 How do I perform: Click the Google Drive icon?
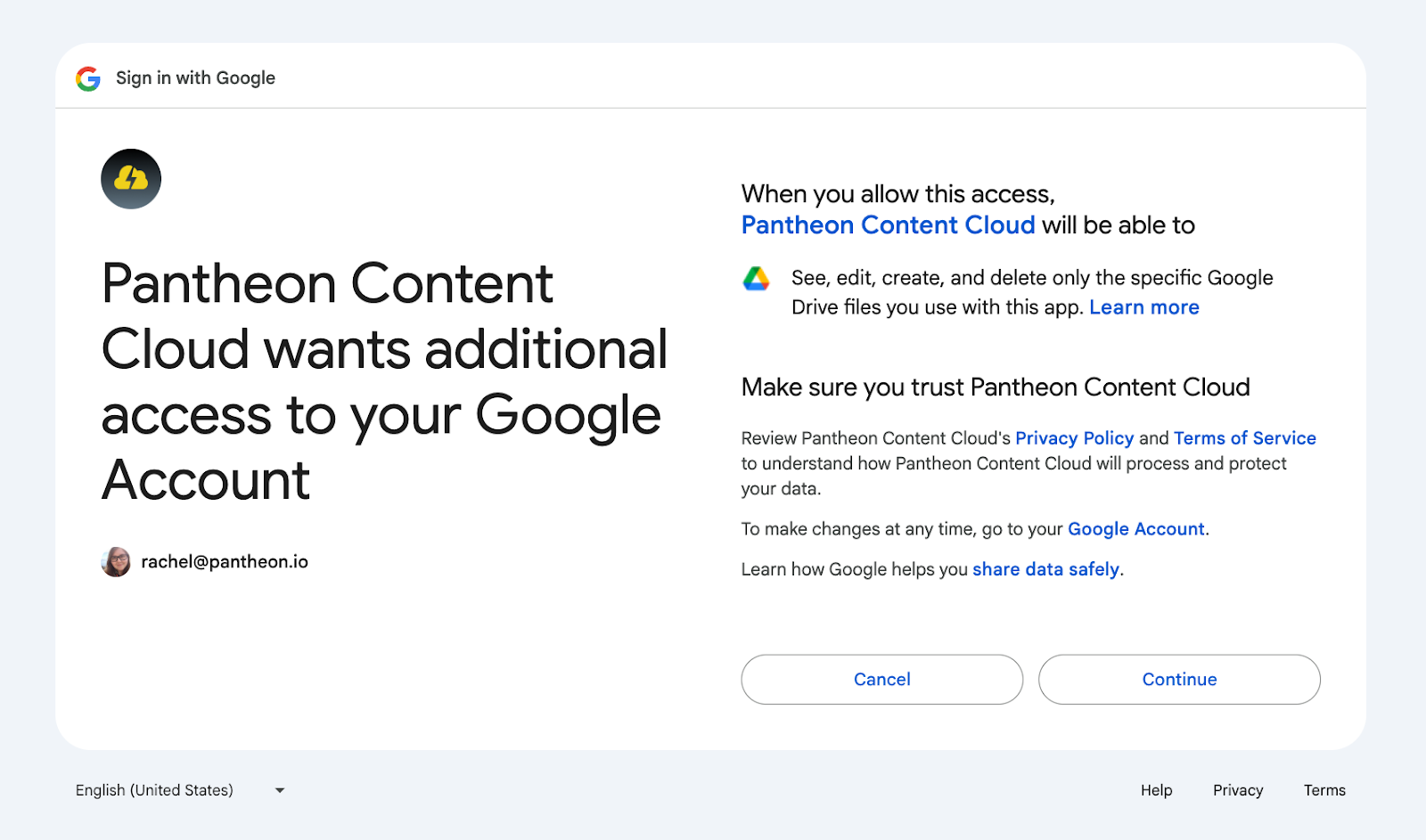(757, 279)
